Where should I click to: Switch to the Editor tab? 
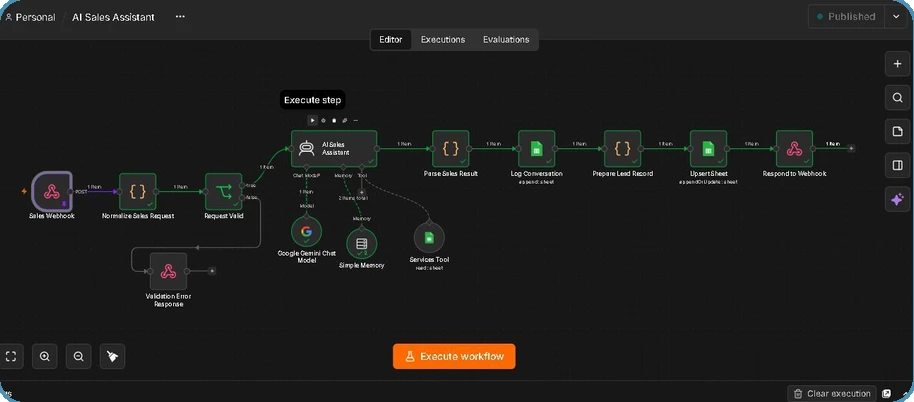(391, 40)
